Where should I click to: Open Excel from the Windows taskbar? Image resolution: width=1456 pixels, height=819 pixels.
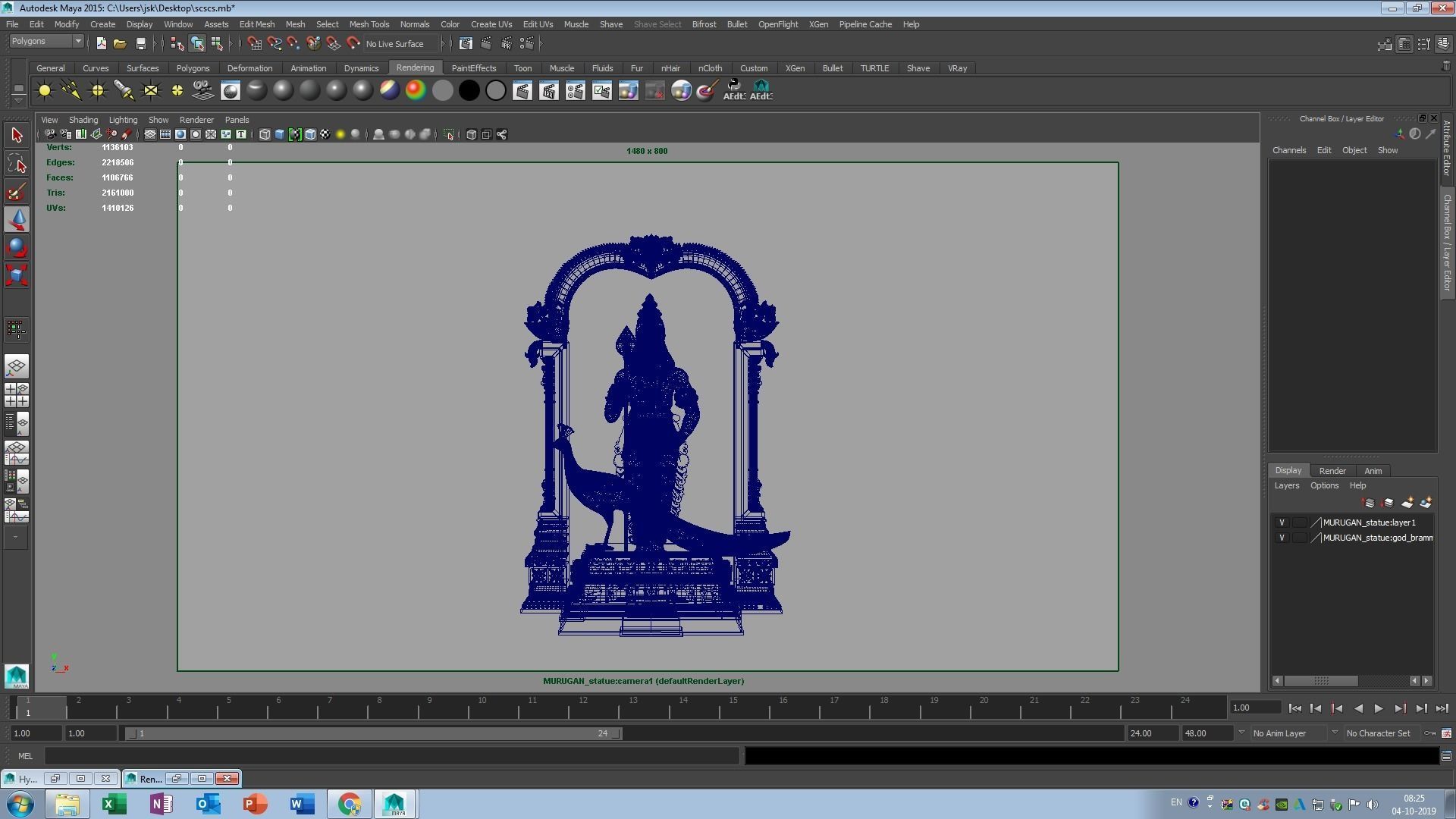coord(115,804)
